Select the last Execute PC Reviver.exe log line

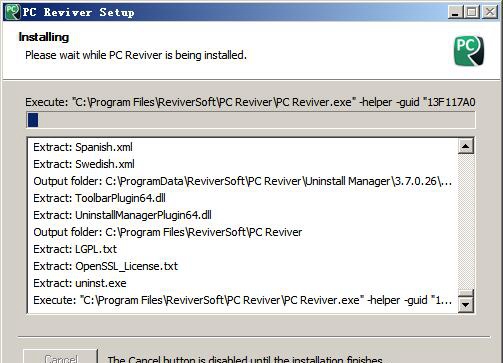click(x=242, y=300)
